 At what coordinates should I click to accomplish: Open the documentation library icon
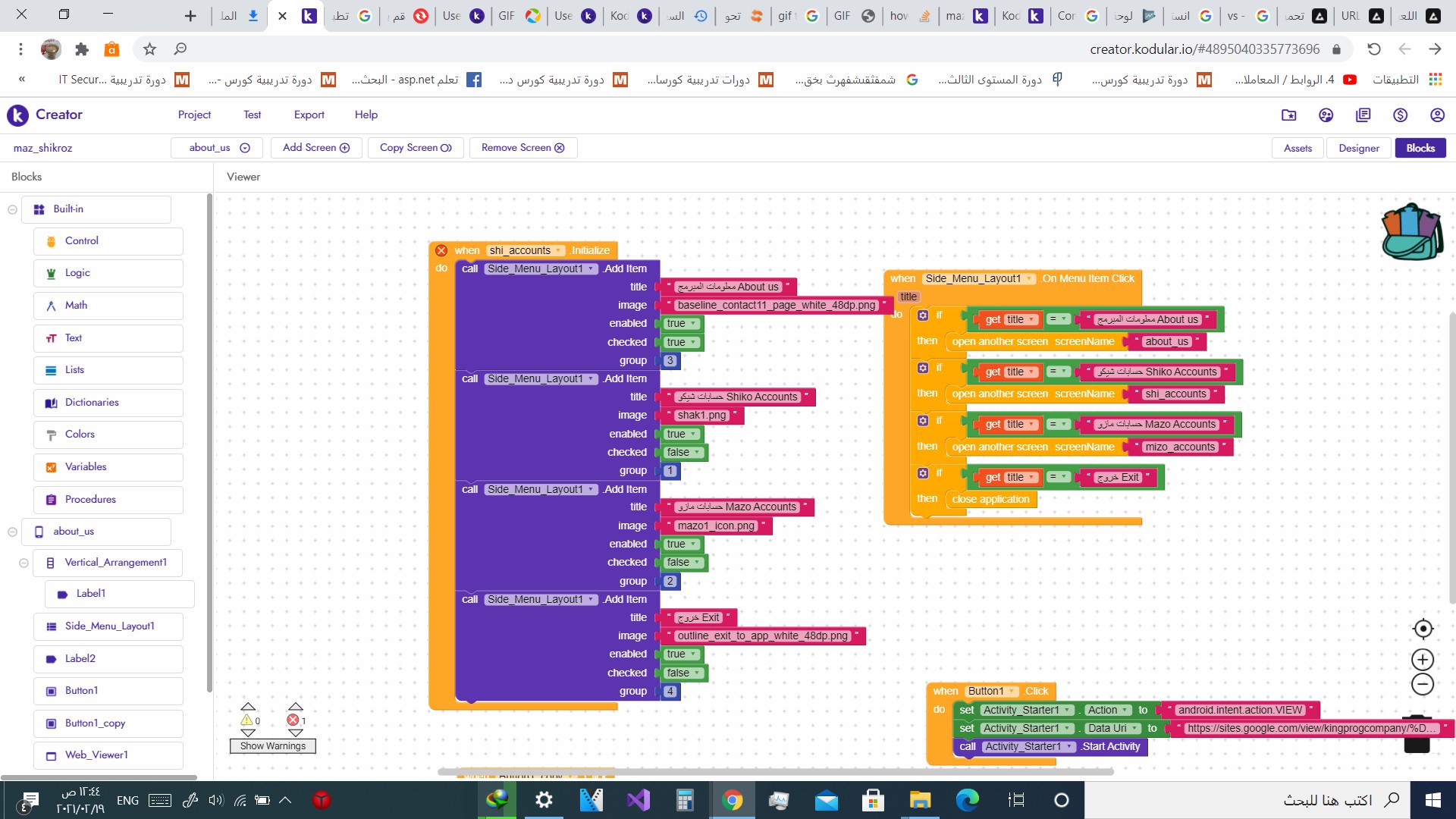(1363, 115)
